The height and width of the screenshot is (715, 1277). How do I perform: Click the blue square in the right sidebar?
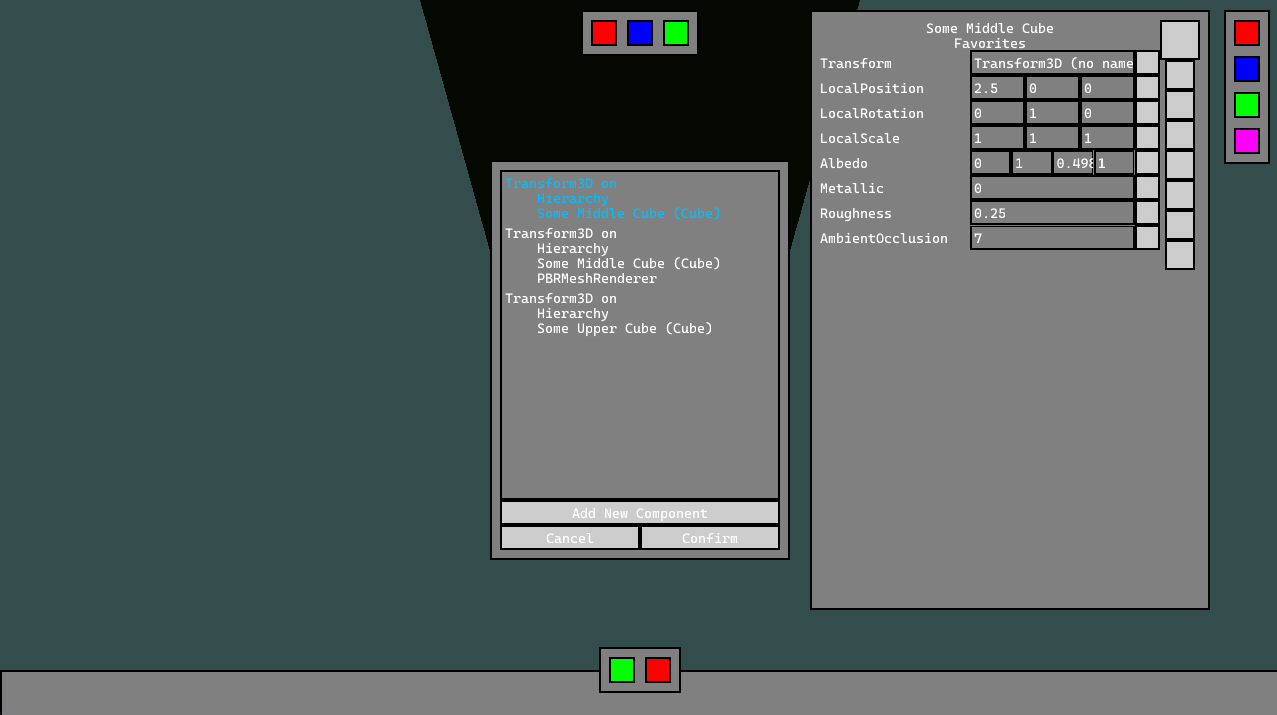coord(1246,69)
